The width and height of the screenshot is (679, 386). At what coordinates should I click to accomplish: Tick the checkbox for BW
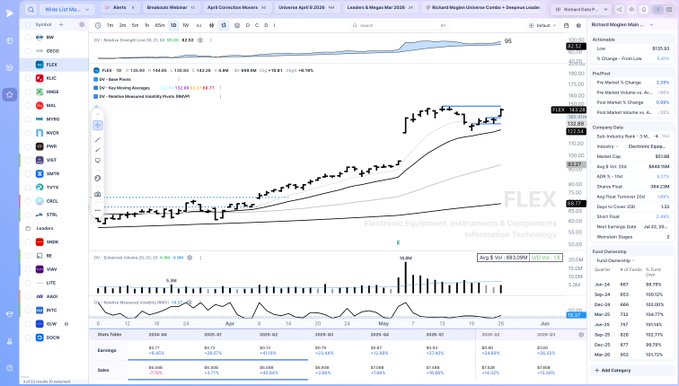pyautogui.click(x=28, y=37)
